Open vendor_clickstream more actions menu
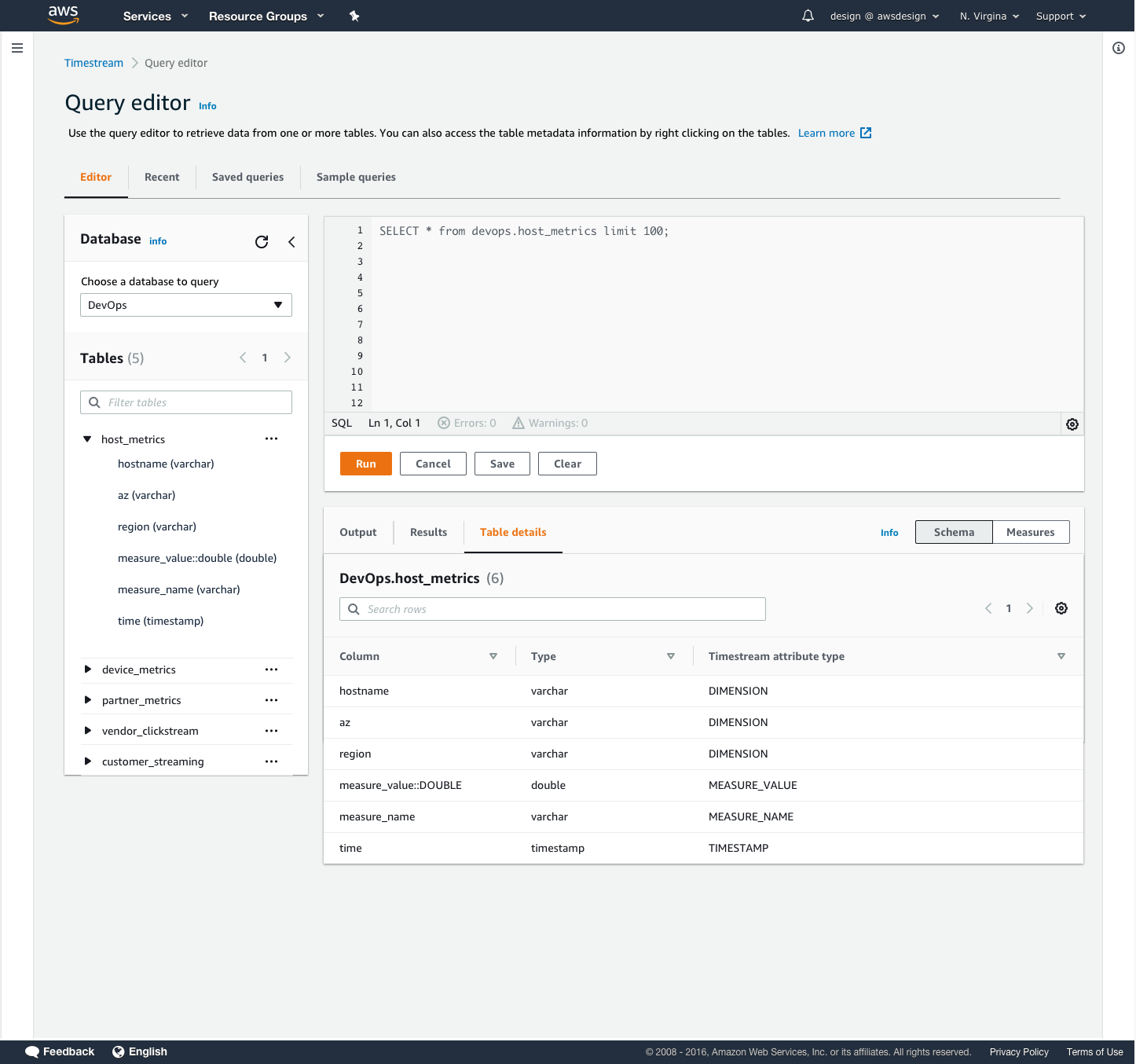The image size is (1136, 1064). point(272,731)
